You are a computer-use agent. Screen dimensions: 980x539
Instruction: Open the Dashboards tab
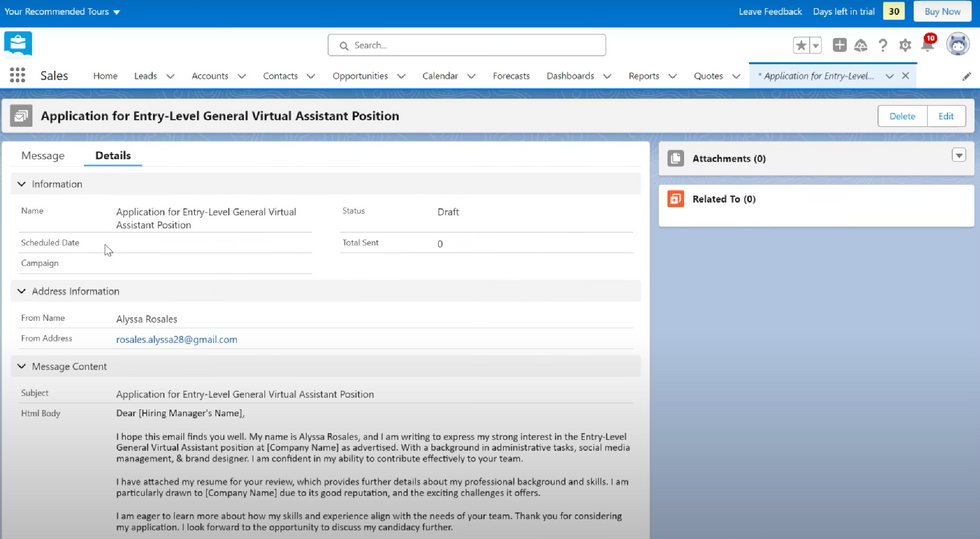coord(570,76)
